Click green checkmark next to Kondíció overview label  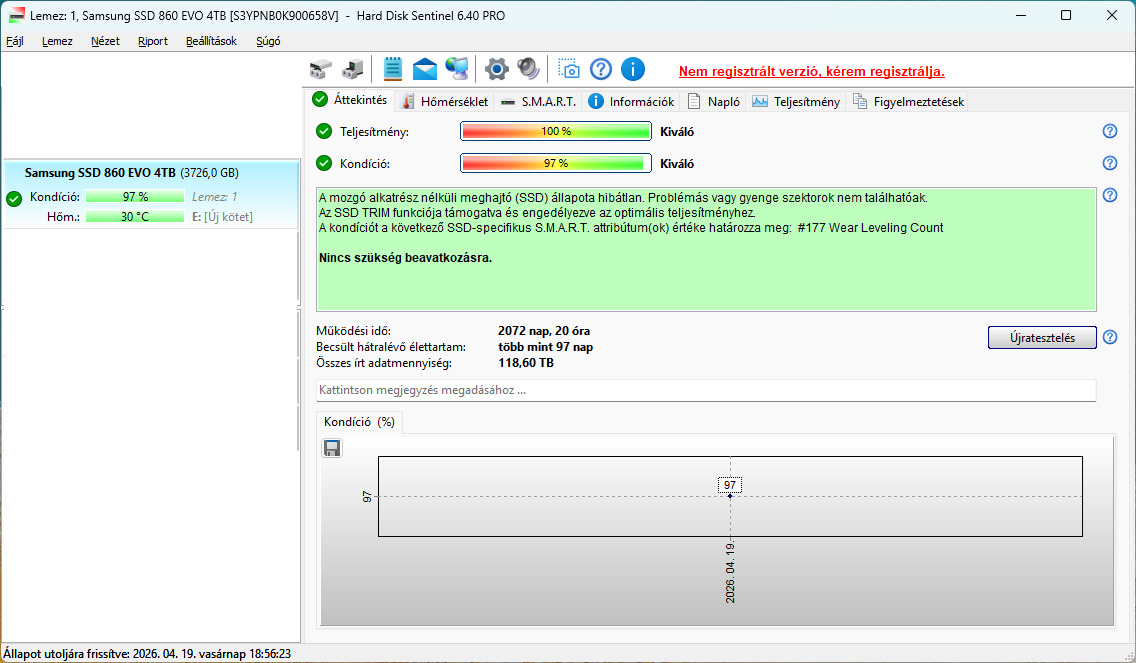324,163
